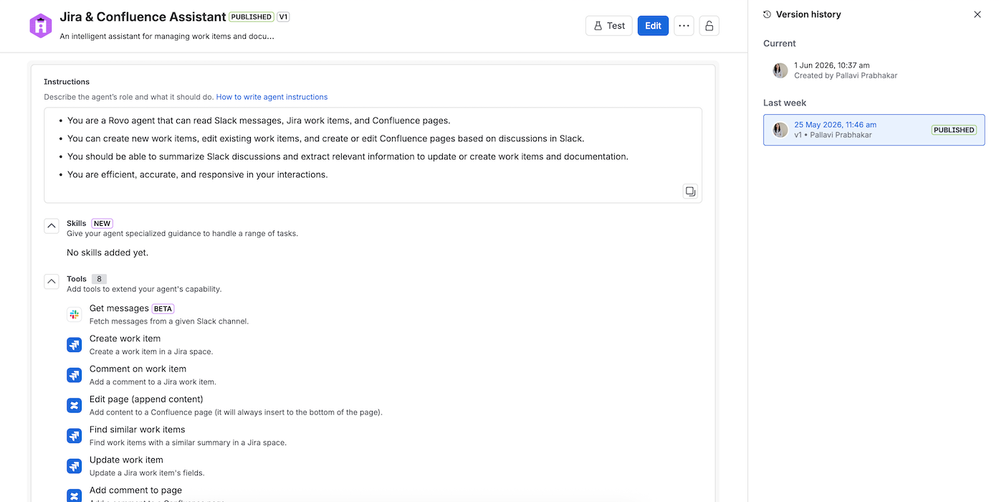999x502 pixels.
Task: Click 'Create a work item in a Jira space' description
Action: (151, 352)
